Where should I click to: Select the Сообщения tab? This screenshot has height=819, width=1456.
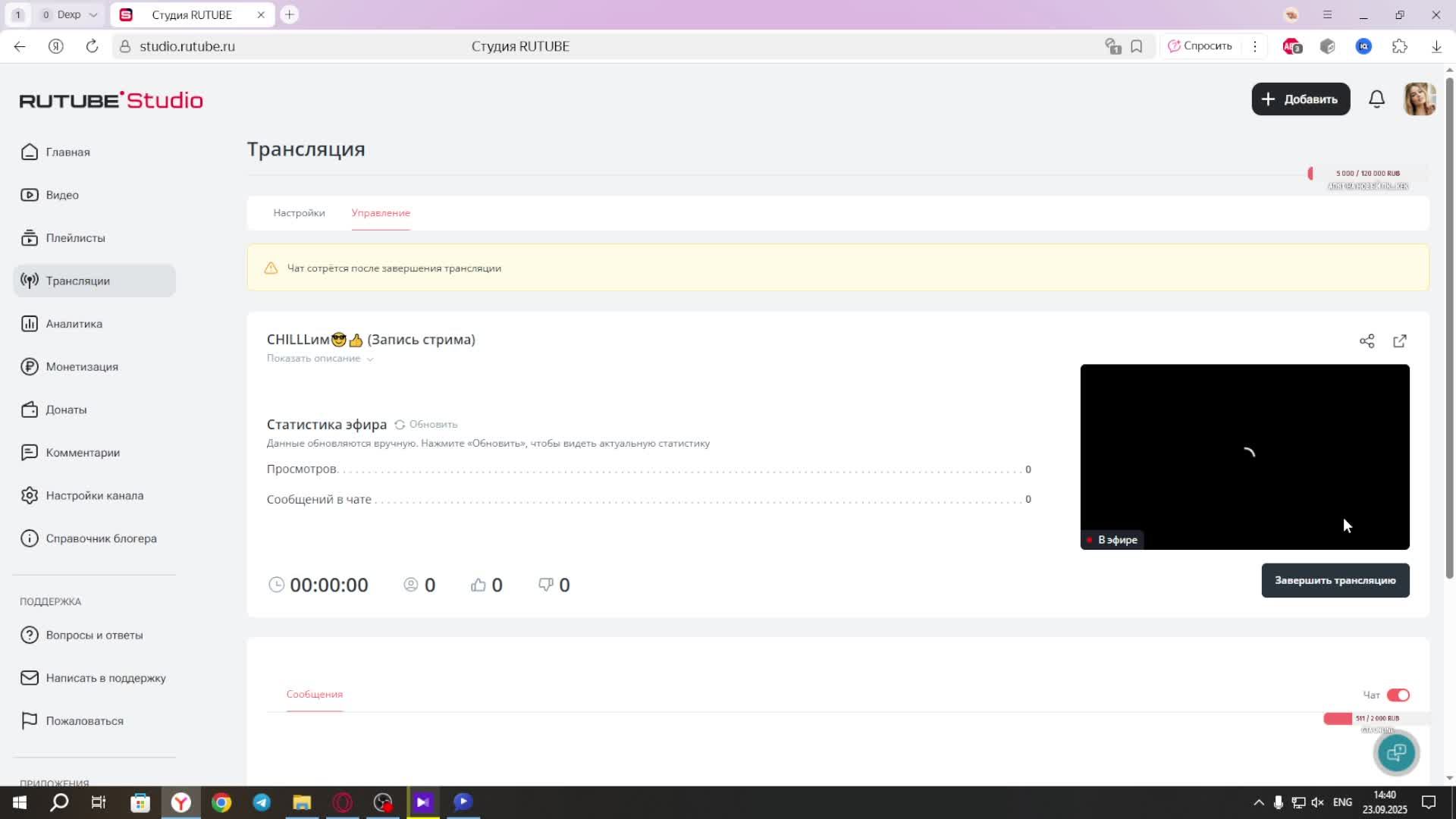pos(314,694)
